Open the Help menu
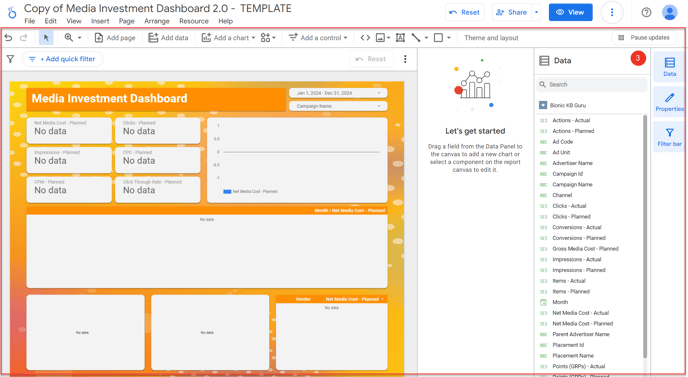This screenshot has height=377, width=688. click(x=226, y=21)
